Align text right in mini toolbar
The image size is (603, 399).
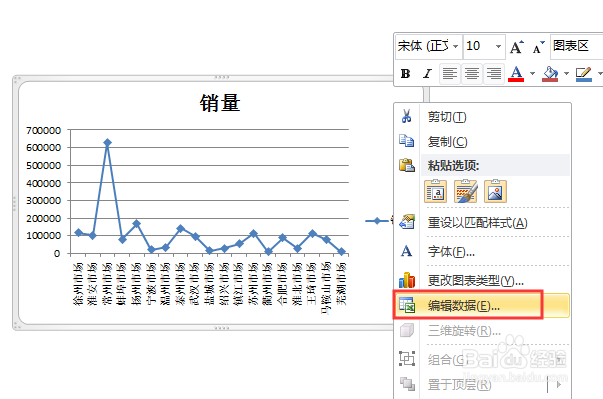click(x=493, y=73)
